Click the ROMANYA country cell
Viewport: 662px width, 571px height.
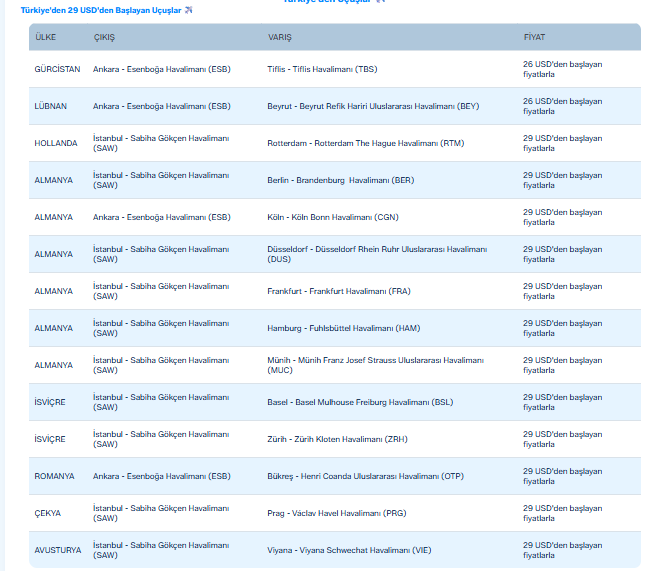(54, 476)
